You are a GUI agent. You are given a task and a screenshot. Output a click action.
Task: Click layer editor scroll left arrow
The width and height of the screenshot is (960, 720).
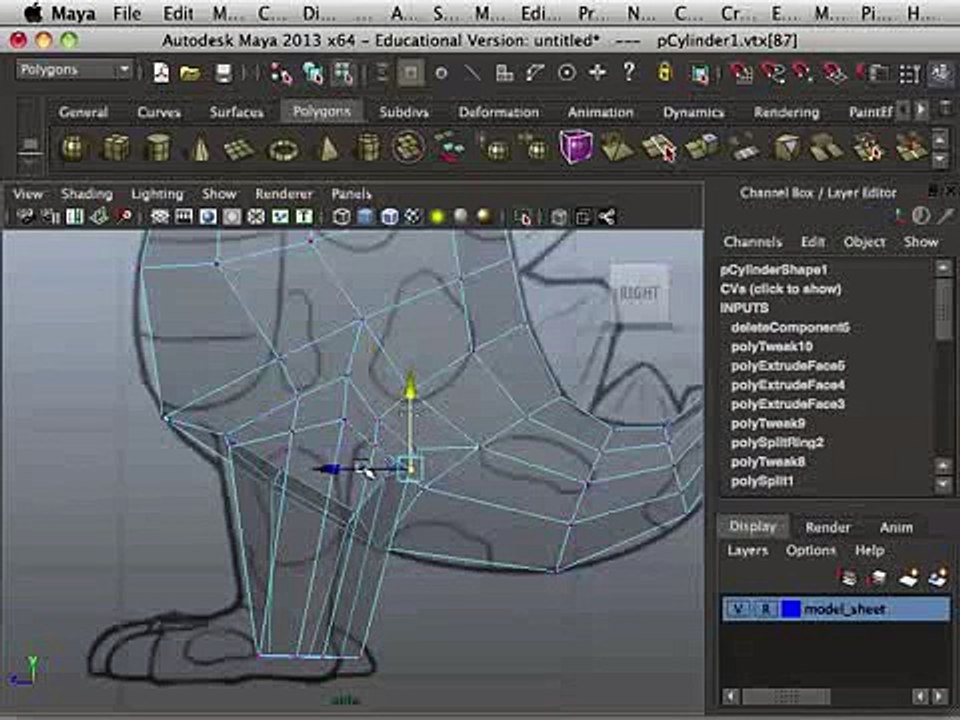(730, 696)
